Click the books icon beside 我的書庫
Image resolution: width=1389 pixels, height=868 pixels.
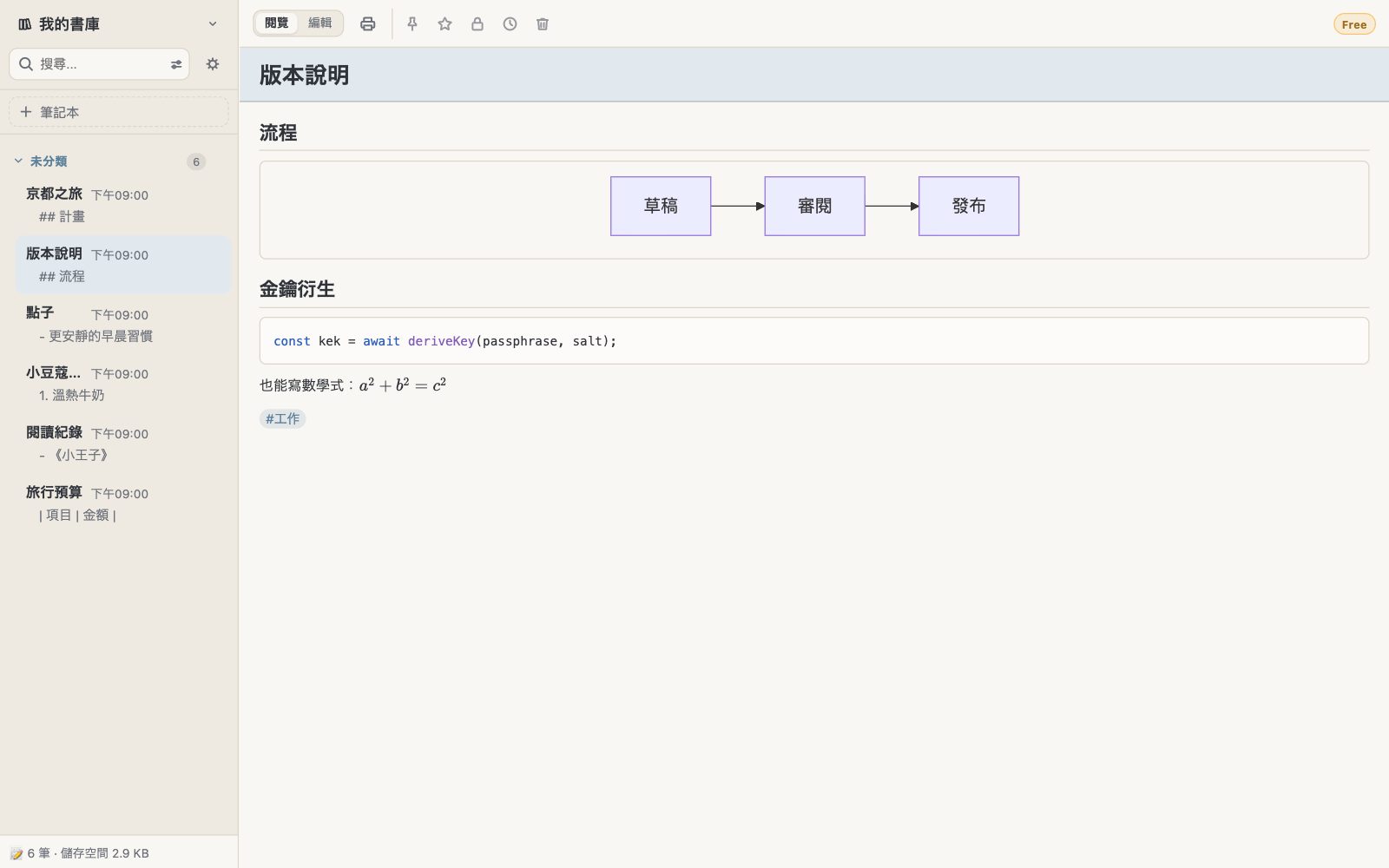pos(25,24)
